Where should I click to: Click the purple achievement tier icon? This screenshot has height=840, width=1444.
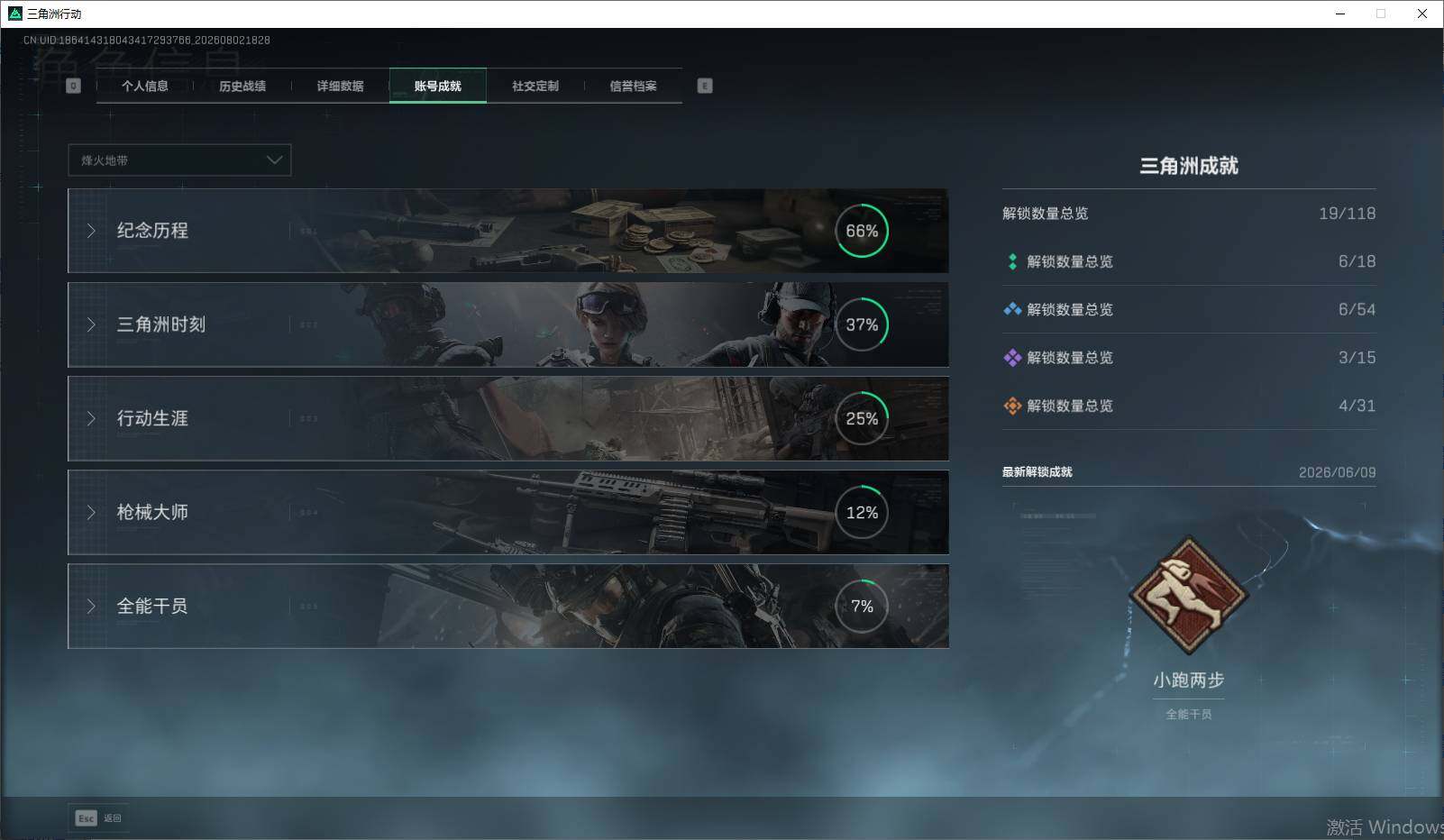click(1012, 358)
